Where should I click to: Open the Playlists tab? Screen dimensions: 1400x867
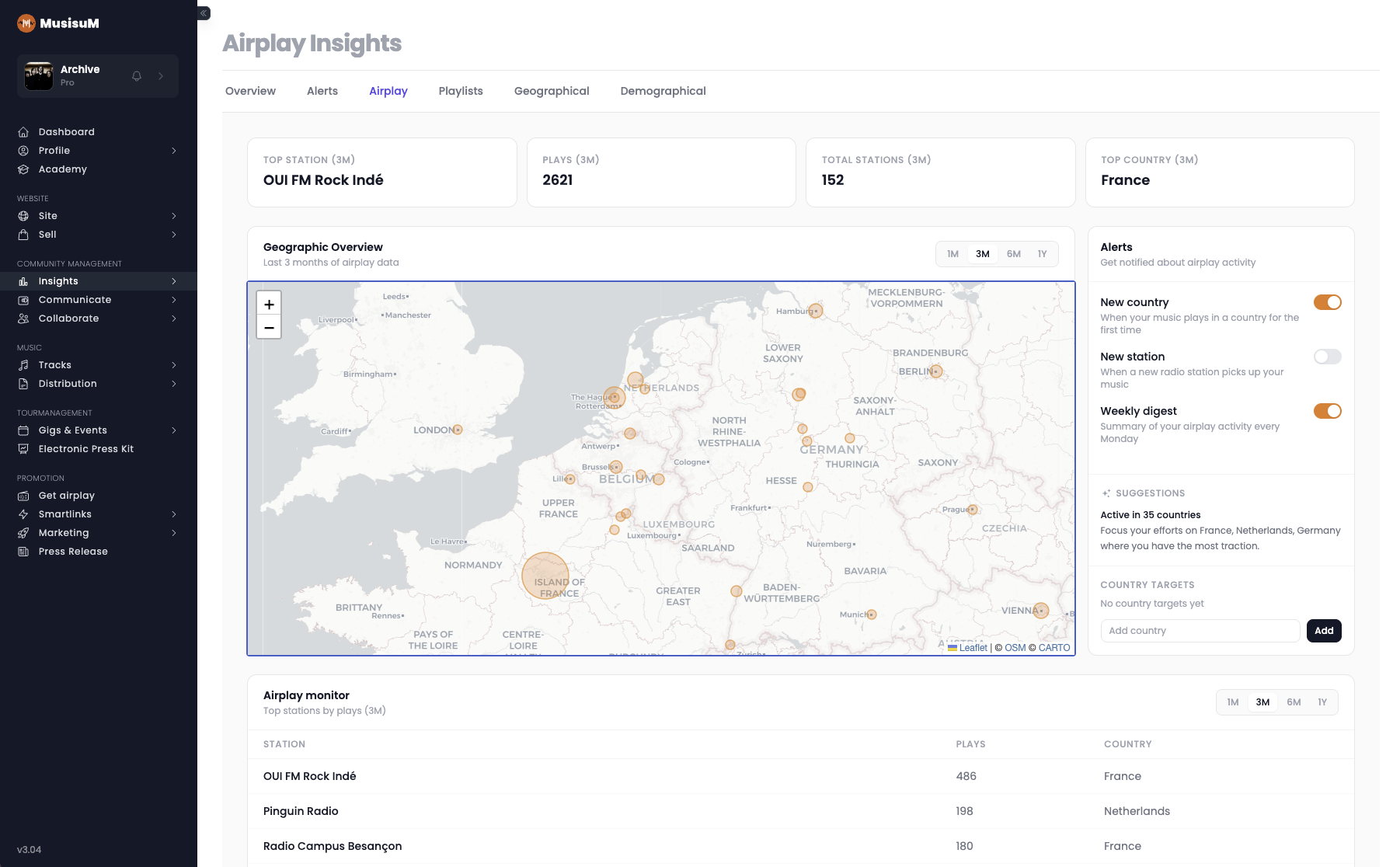pos(461,91)
